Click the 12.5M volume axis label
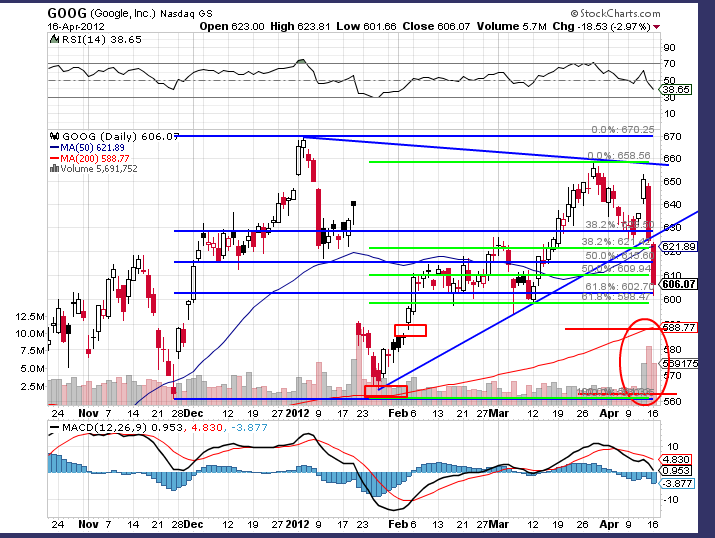 point(30,316)
